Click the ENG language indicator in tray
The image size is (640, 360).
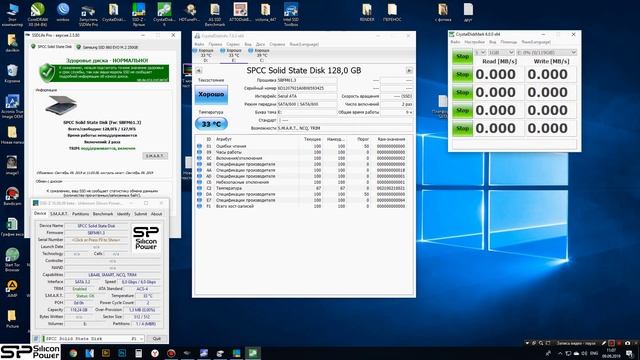point(594,353)
